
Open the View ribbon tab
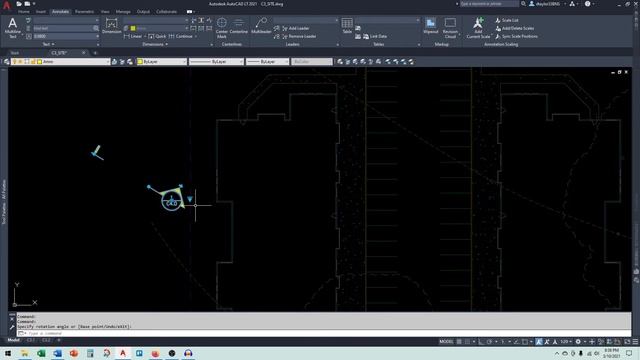pyautogui.click(x=105, y=12)
